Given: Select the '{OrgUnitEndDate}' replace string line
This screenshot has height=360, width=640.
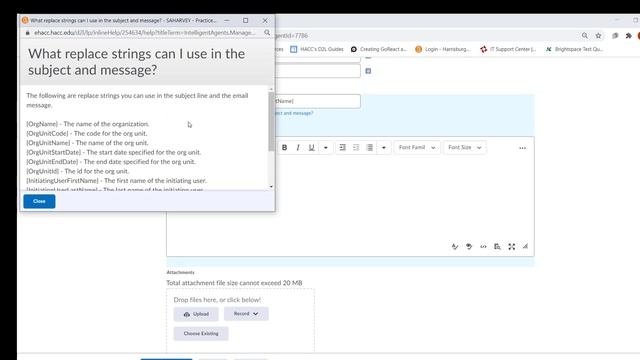Looking at the screenshot, I should coord(111,162).
